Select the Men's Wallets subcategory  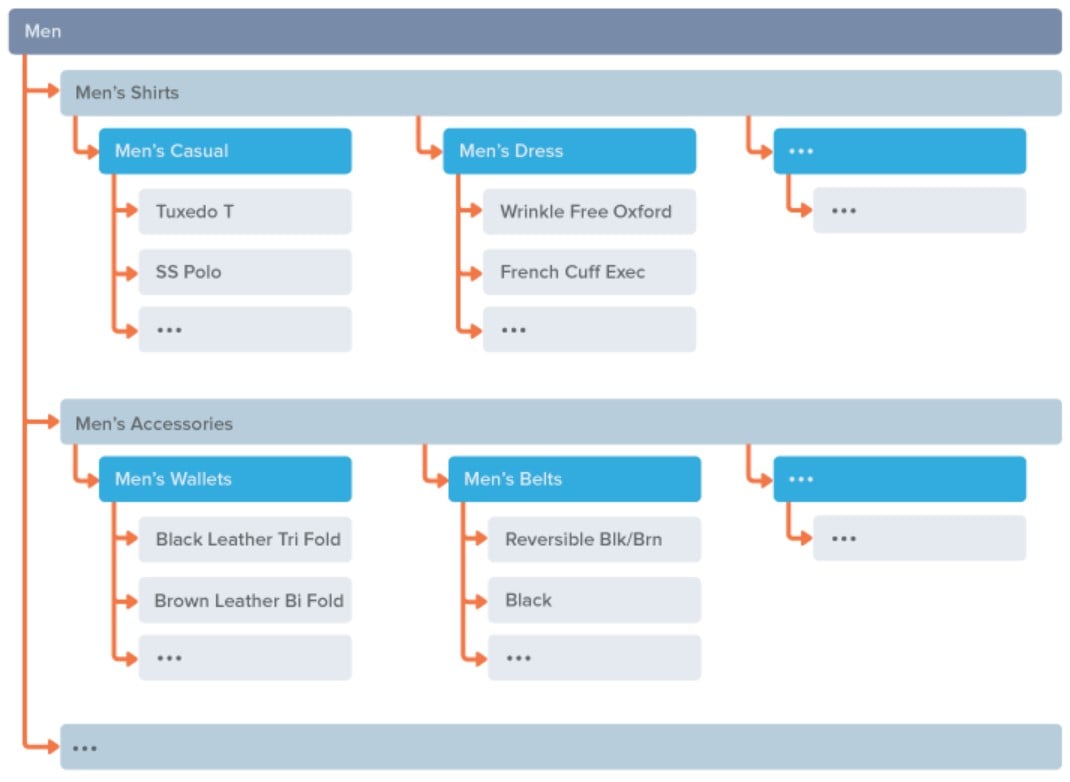click(225, 479)
